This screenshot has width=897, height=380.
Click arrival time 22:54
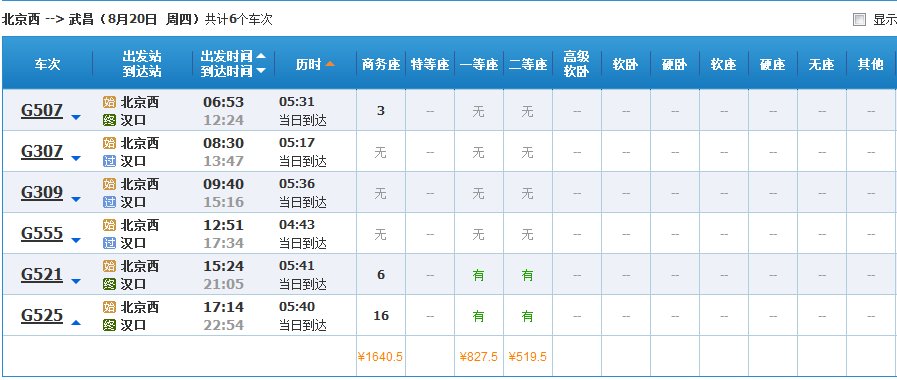(x=224, y=325)
